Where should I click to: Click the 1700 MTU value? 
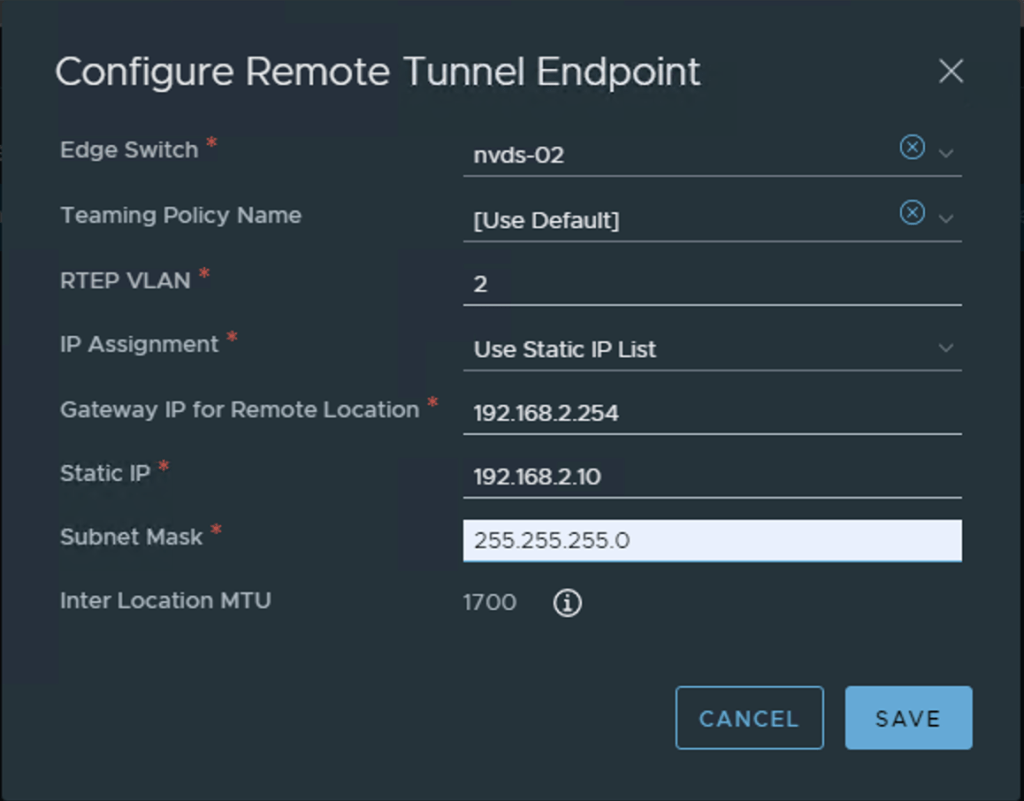tap(490, 603)
